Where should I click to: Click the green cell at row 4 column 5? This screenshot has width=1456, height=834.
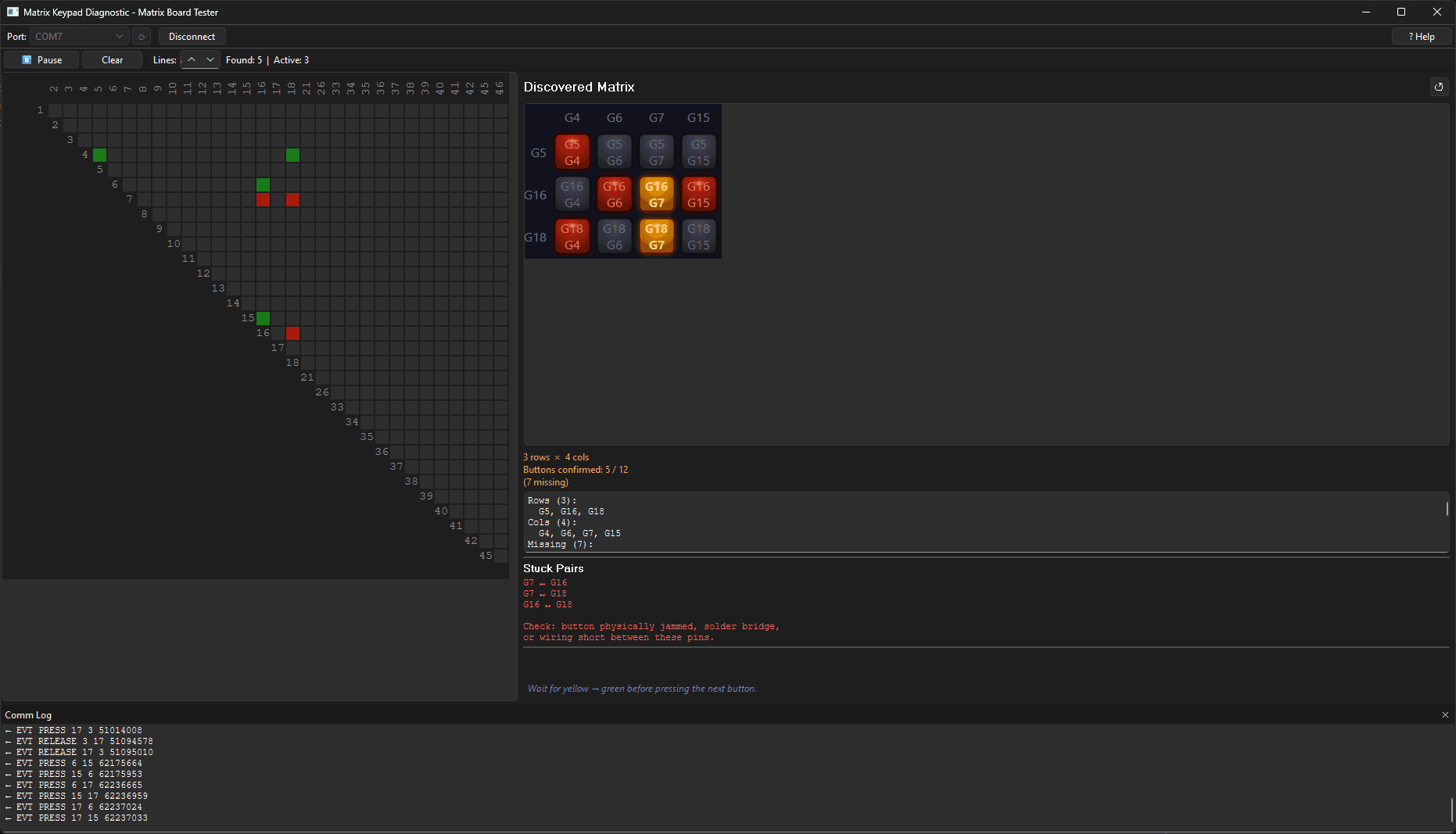point(99,155)
